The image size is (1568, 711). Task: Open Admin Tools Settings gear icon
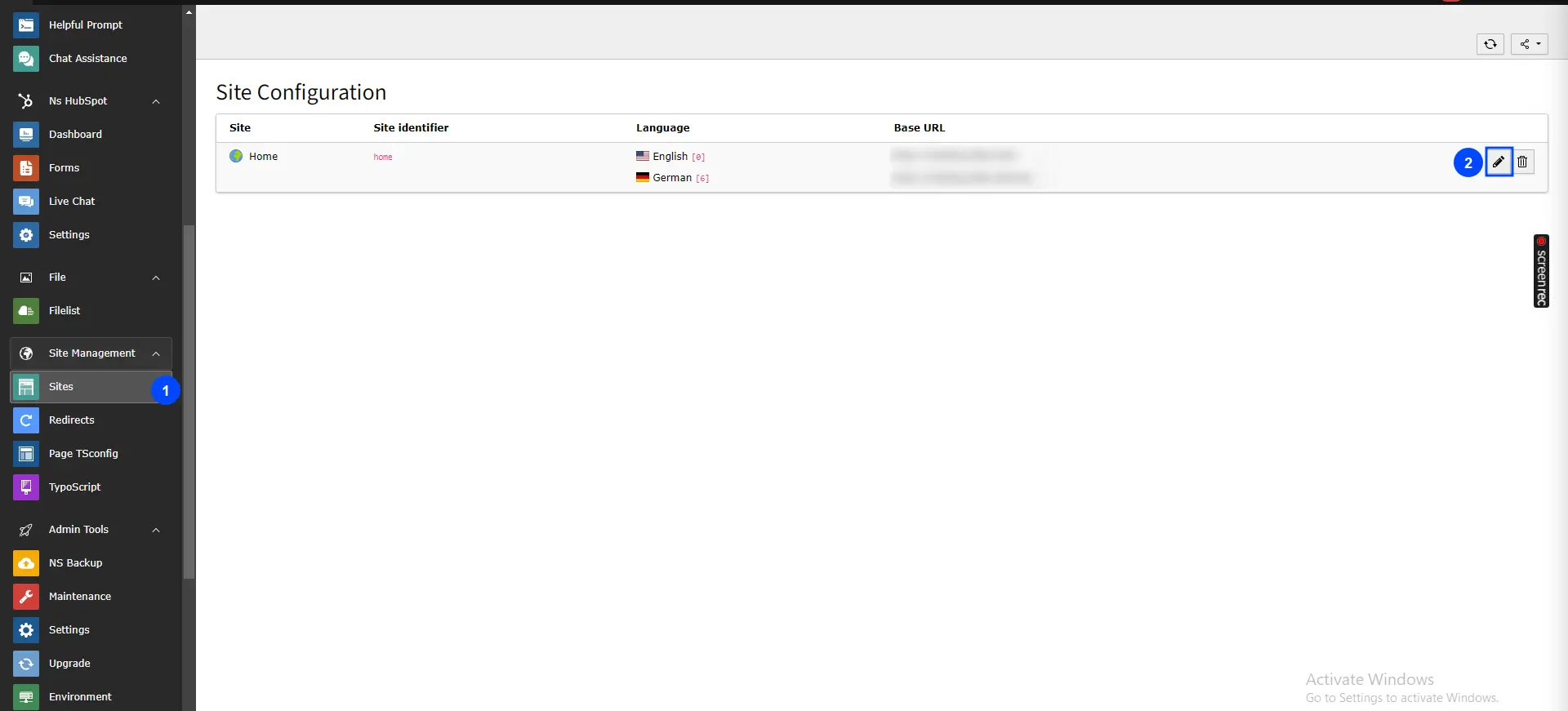(26, 630)
